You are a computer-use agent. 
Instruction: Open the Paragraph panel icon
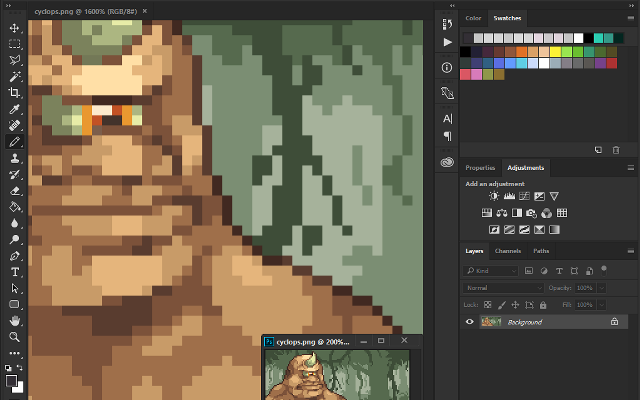tap(447, 136)
